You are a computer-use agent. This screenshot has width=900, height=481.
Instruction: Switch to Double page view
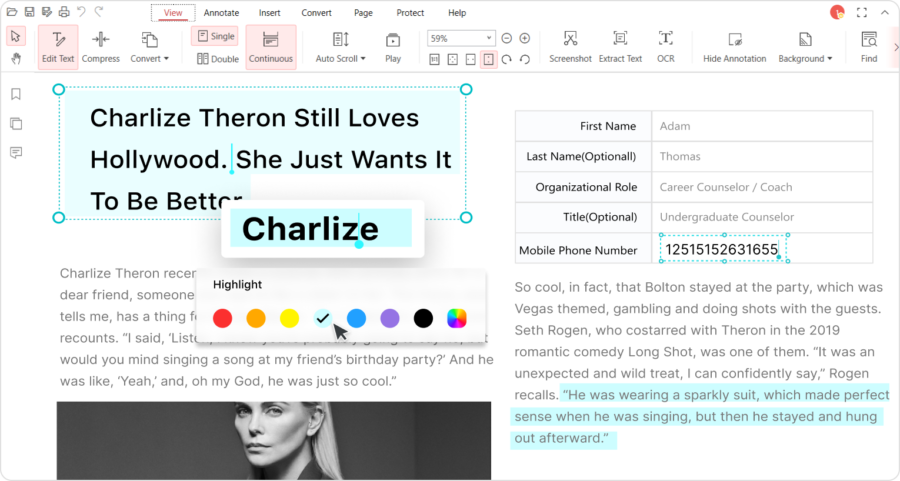click(218, 59)
